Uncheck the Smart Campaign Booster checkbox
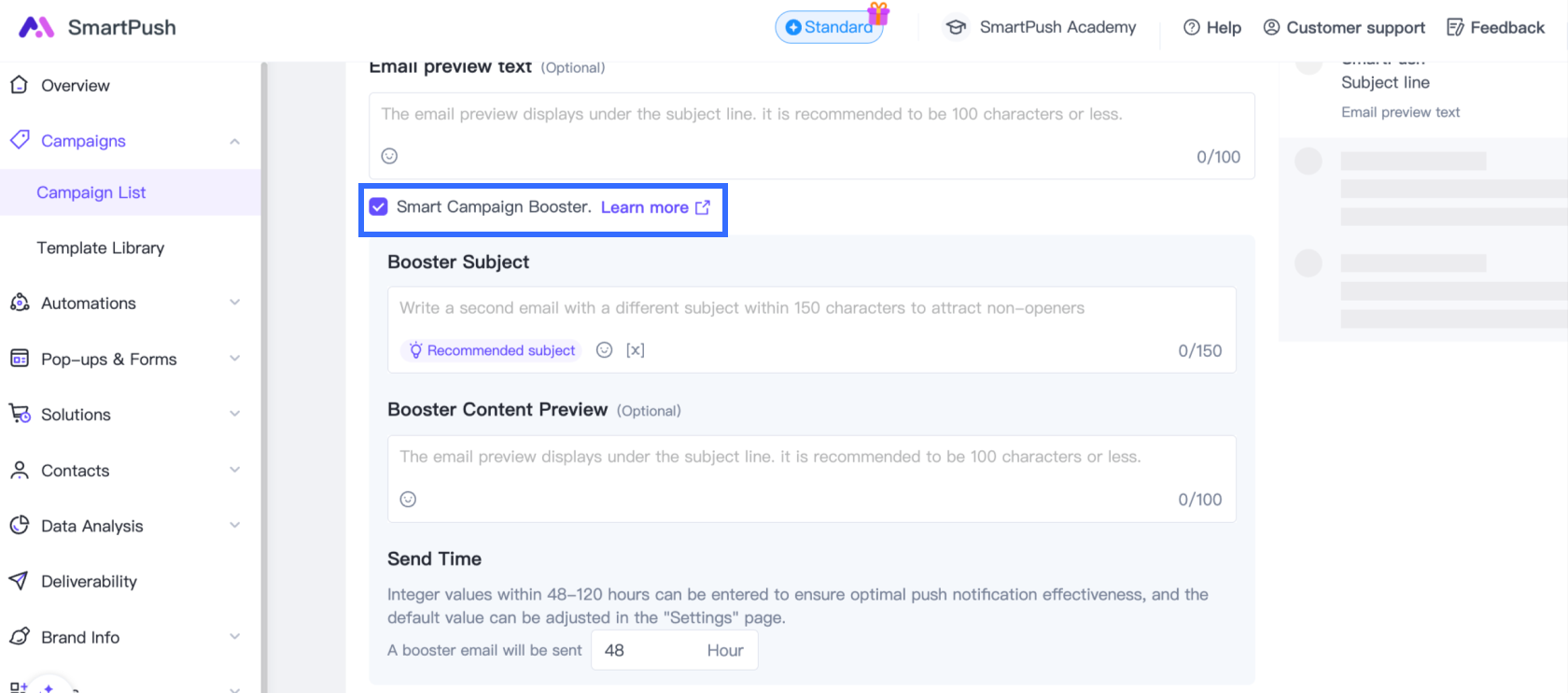 pos(378,207)
